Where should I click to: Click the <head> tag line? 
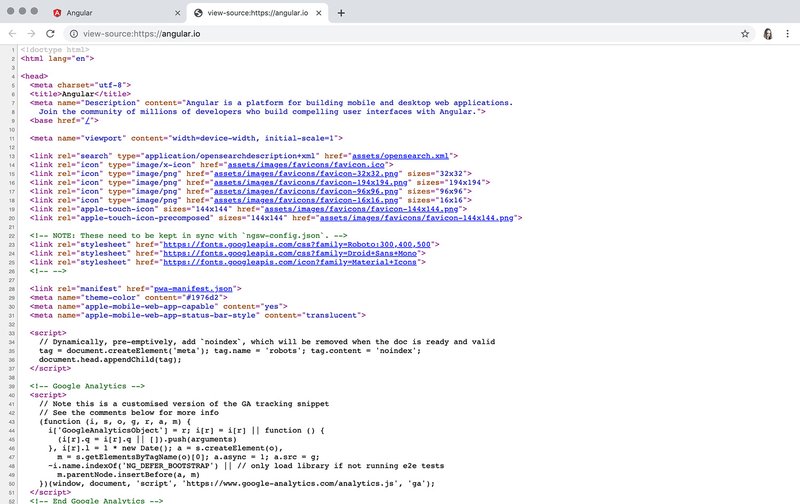click(34, 76)
